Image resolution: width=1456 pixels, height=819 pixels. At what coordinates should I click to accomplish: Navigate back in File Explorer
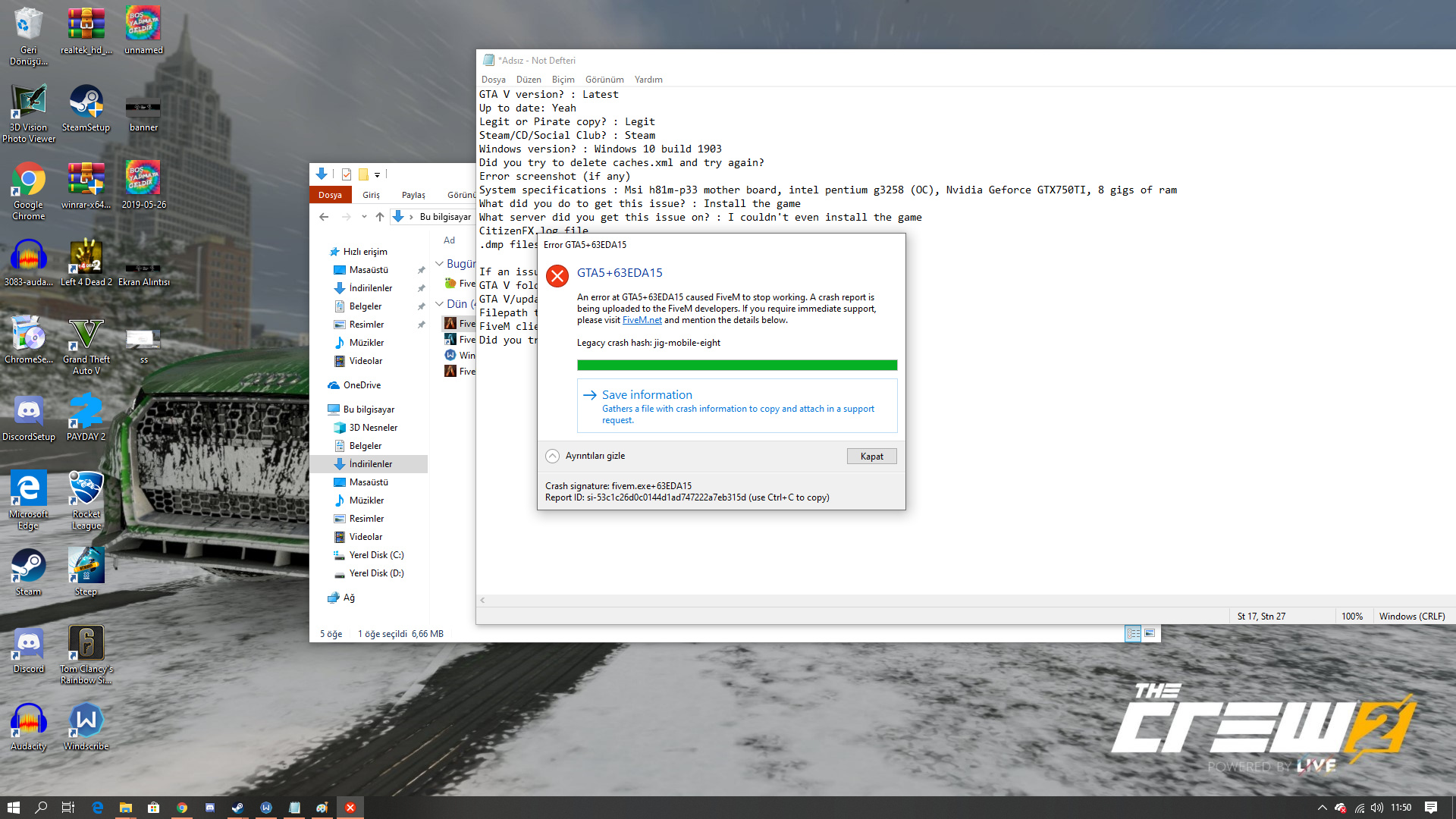tap(324, 217)
